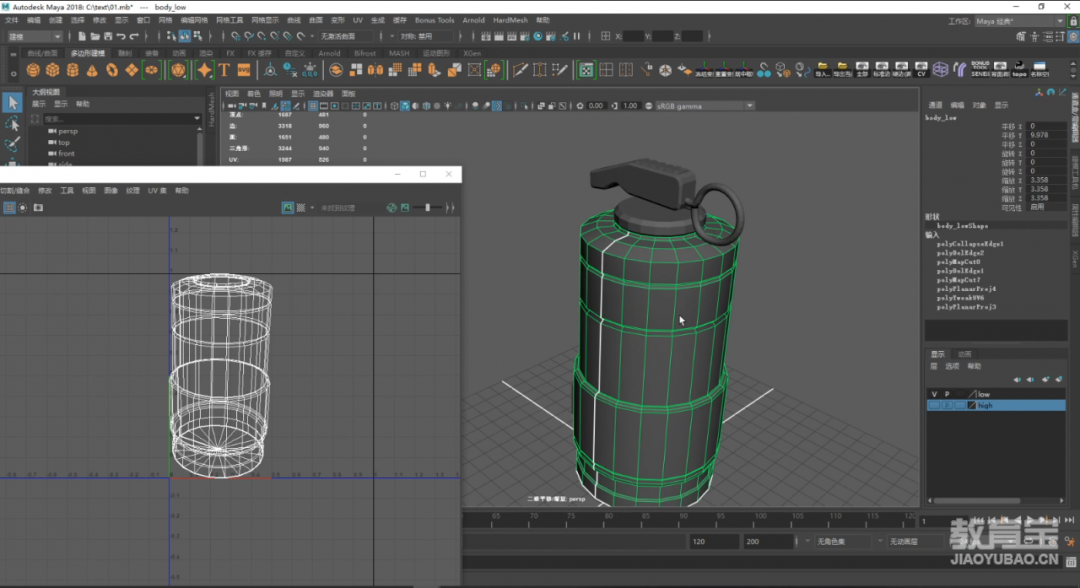The width and height of the screenshot is (1080, 588).
Task: Click the low layer color swatch
Action: pyautogui.click(x=972, y=395)
